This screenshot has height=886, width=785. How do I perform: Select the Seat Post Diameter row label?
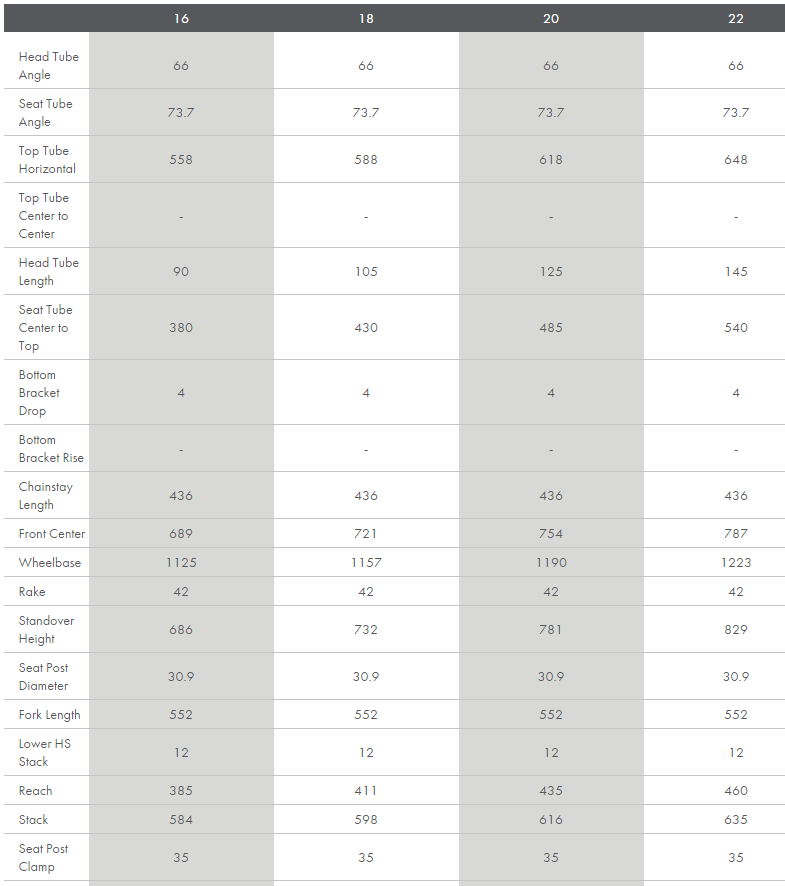(43, 677)
